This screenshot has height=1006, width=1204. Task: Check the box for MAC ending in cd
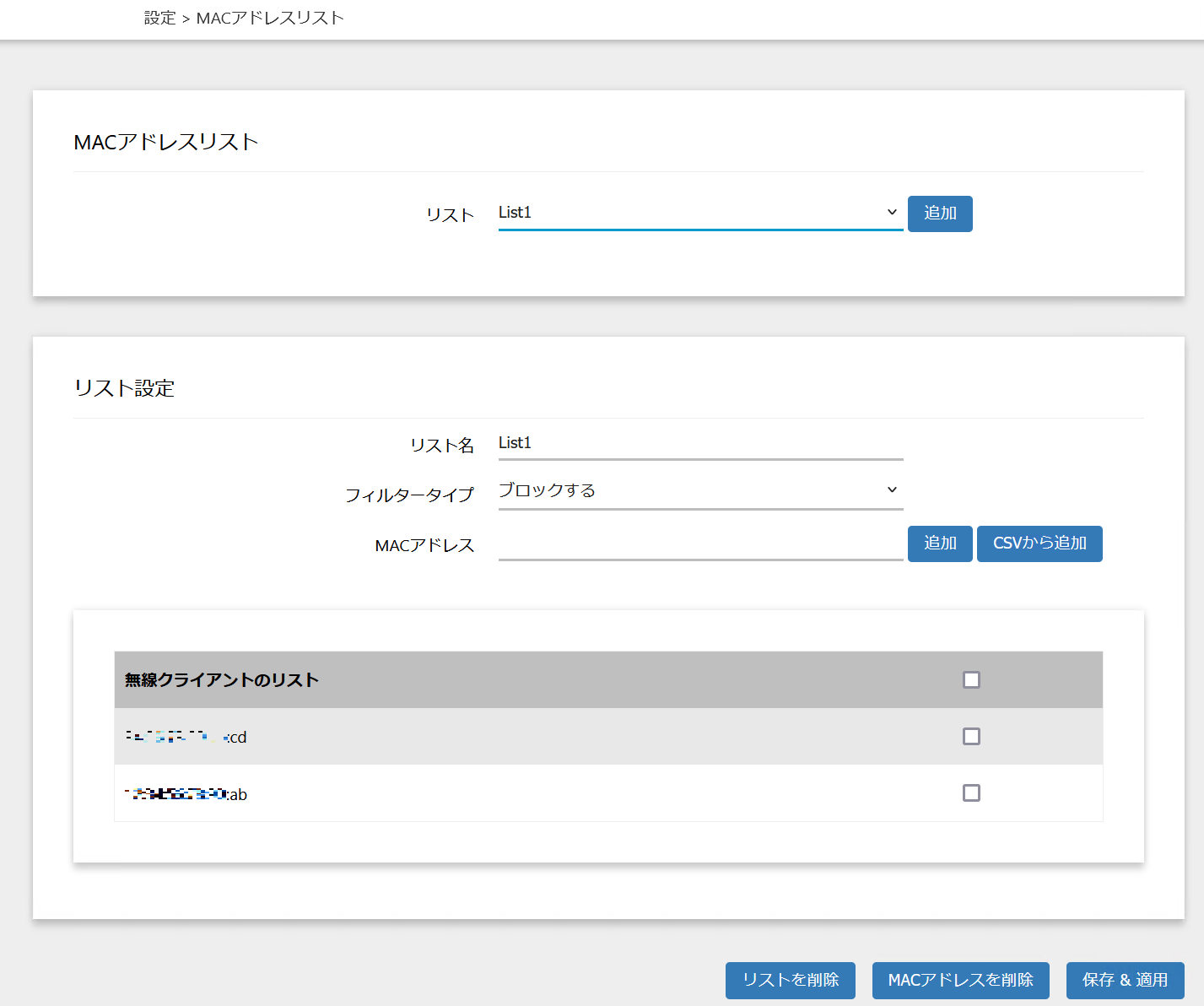click(x=971, y=737)
